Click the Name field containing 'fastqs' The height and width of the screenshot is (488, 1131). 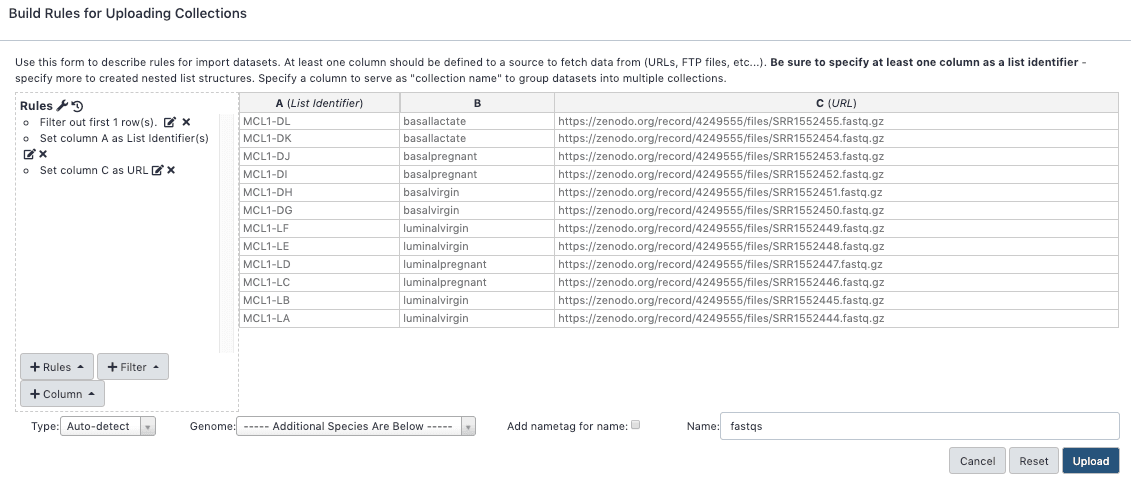click(918, 426)
